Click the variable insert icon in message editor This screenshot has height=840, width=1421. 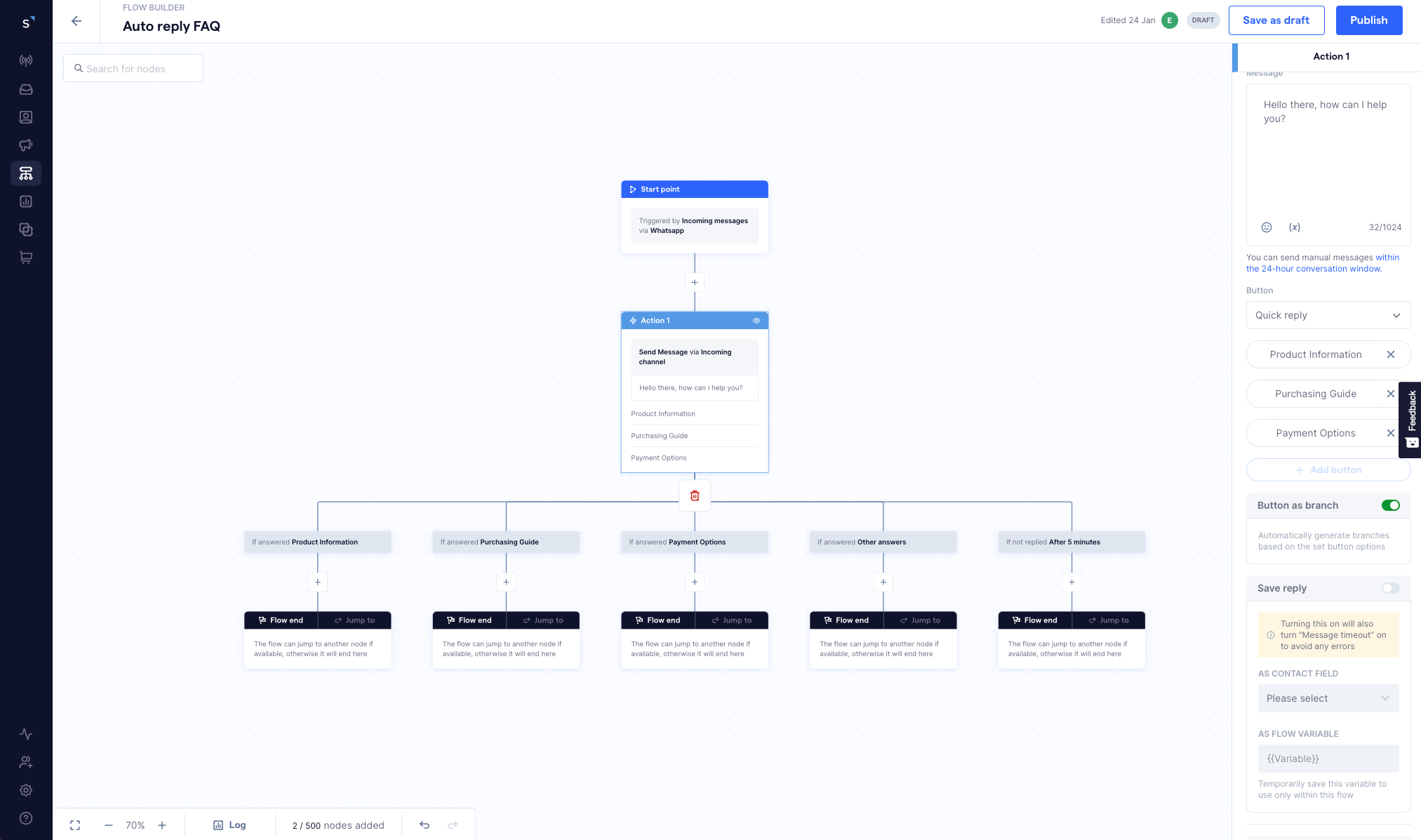1294,227
